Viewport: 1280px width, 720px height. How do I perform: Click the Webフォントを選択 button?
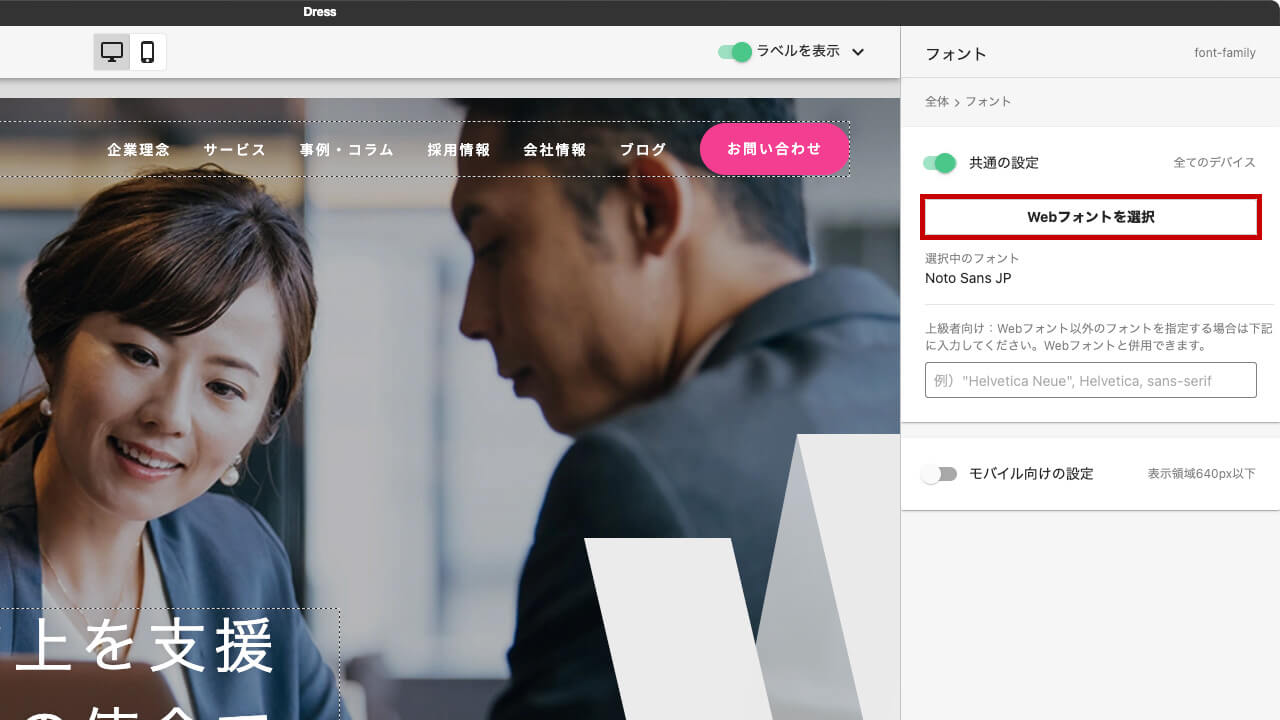(1091, 217)
